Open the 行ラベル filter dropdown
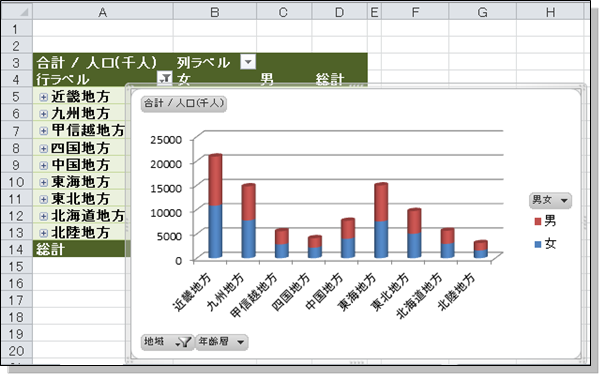Screen dimensions: 599x374 165,79
